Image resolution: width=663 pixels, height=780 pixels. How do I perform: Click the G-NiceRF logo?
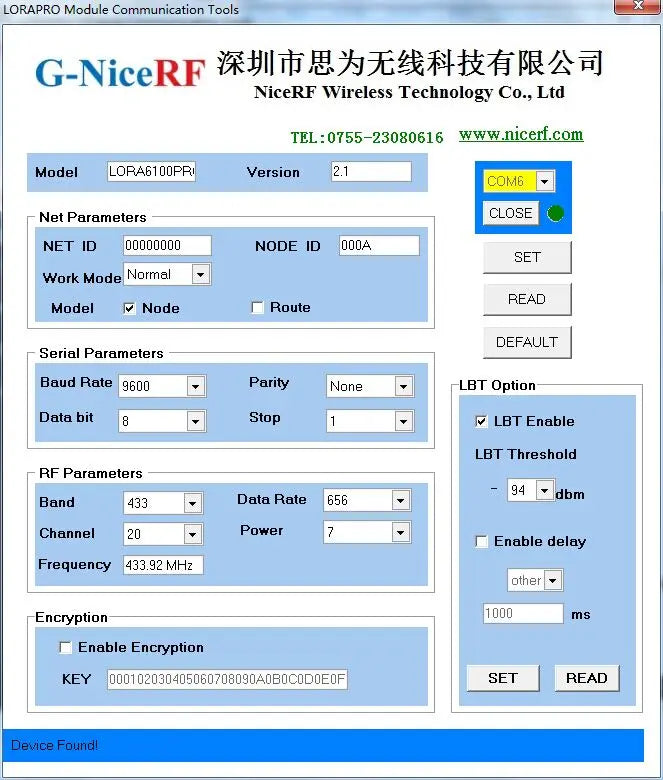tap(120, 73)
